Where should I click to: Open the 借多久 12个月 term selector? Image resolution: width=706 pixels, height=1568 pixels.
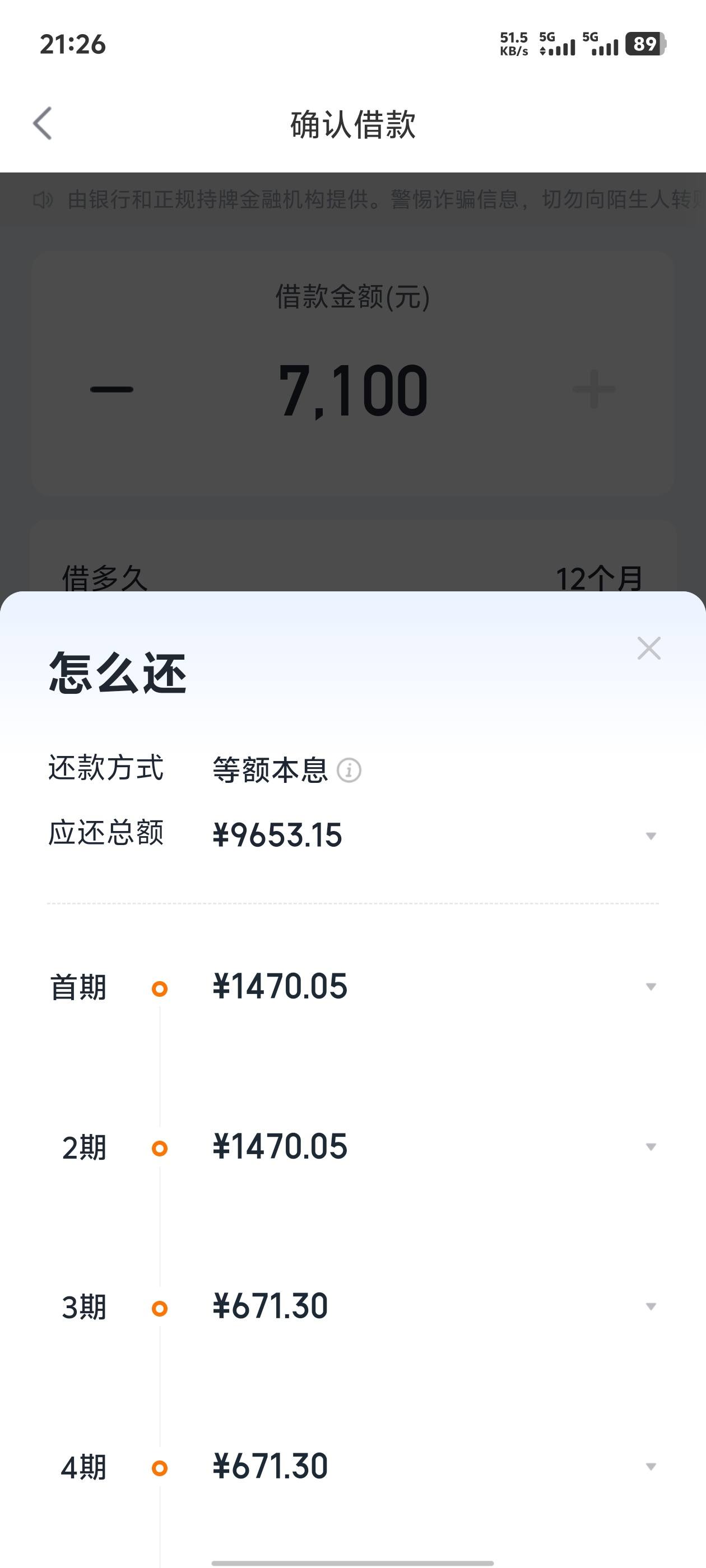click(x=352, y=577)
